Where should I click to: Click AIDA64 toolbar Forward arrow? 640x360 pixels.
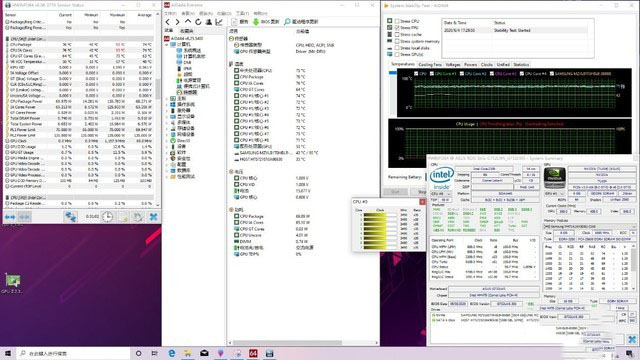pos(178,22)
